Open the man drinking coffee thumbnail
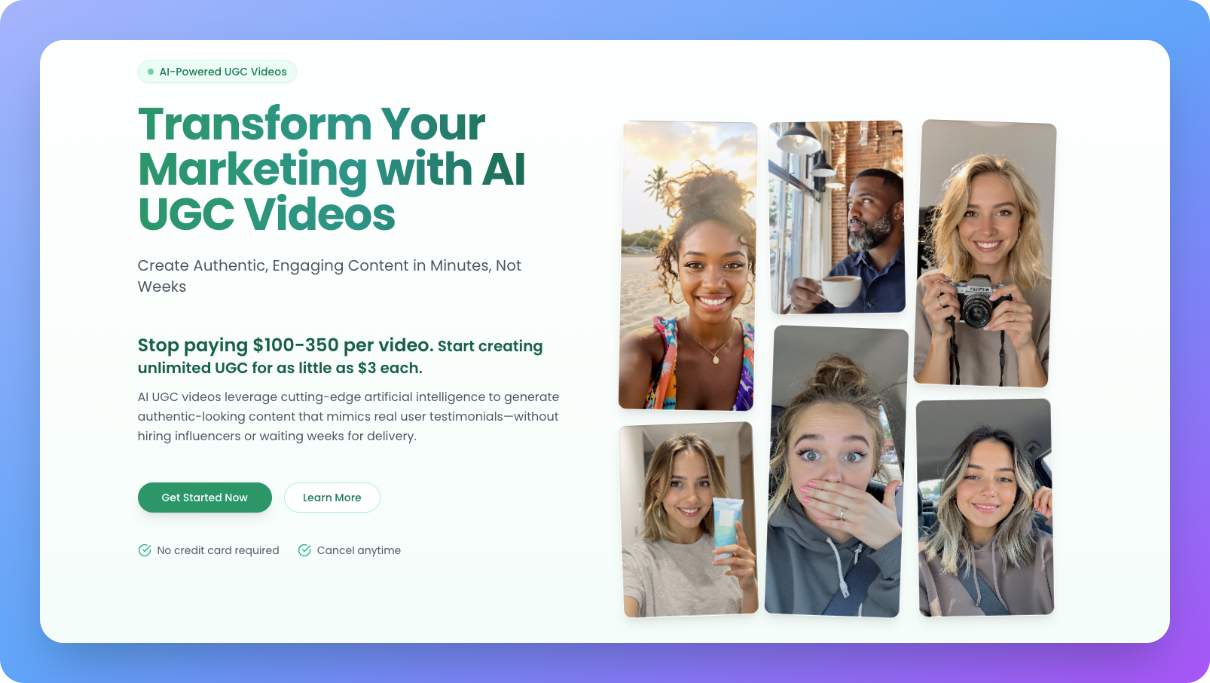The image size is (1210, 683). click(x=836, y=218)
